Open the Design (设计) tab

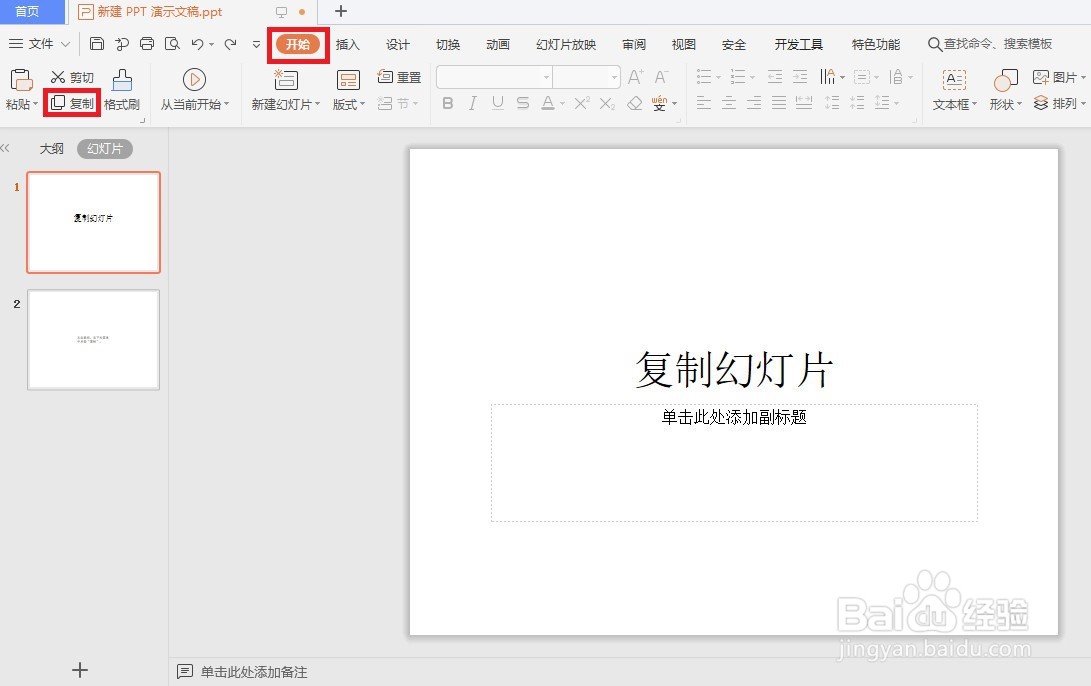pos(398,45)
